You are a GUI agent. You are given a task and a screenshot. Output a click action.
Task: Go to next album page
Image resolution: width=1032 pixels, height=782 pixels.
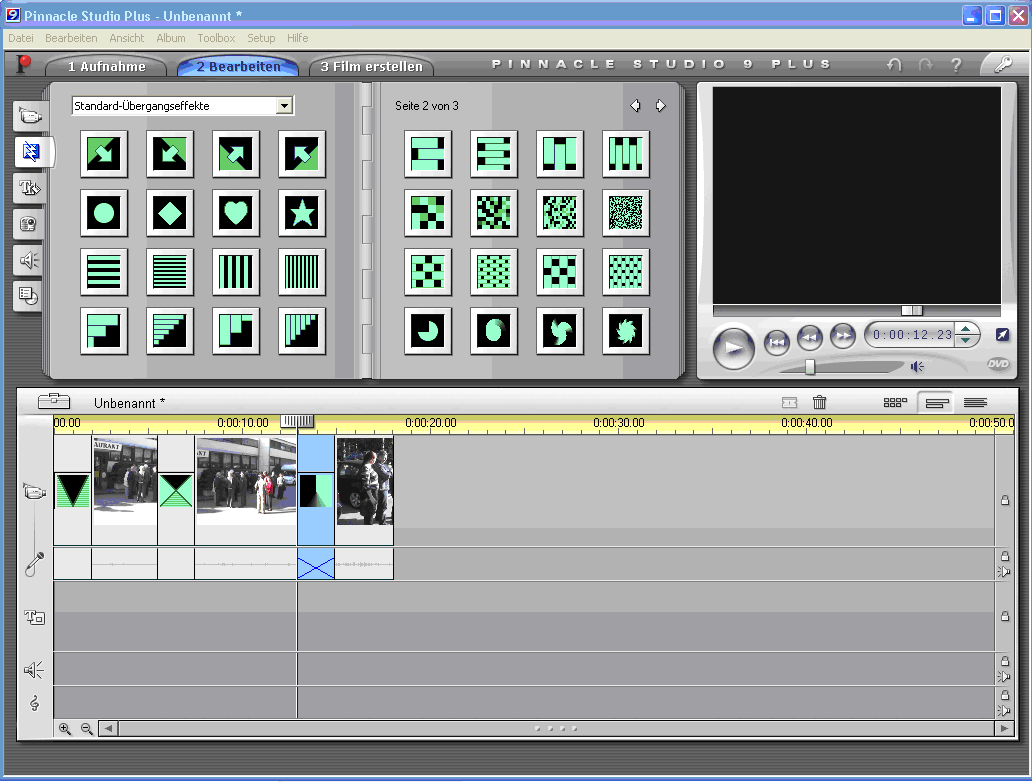point(660,105)
